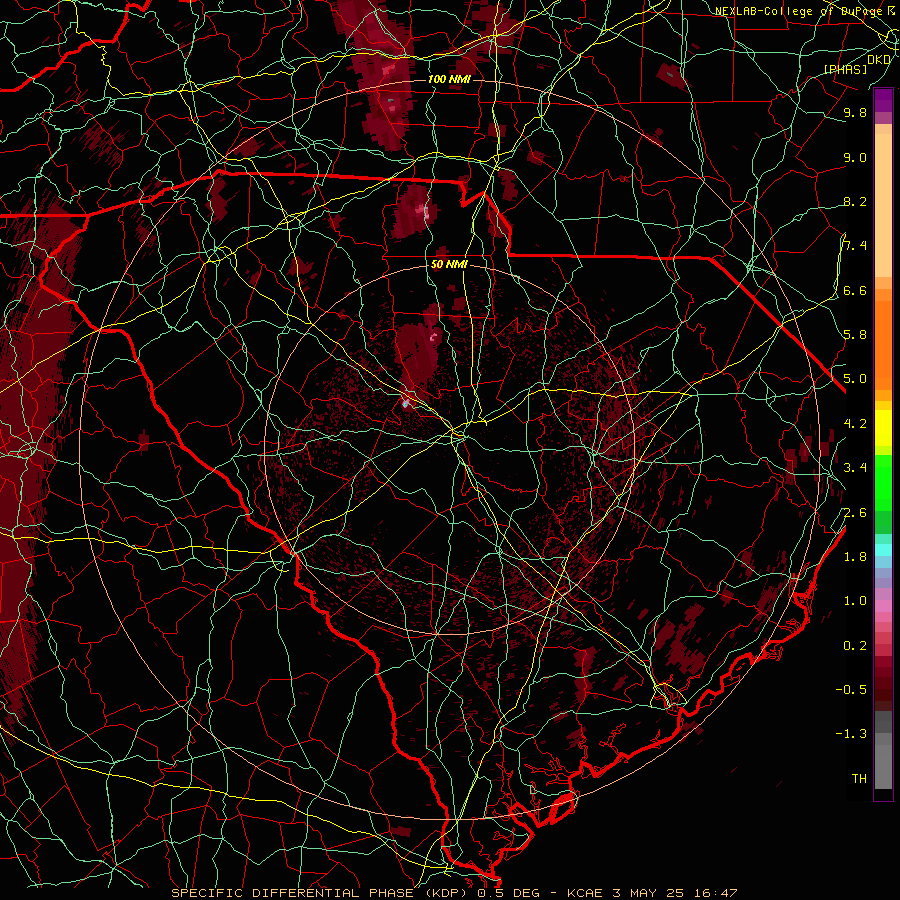The height and width of the screenshot is (900, 900).
Task: Click the 8.2 value on the color scale
Action: (x=855, y=201)
